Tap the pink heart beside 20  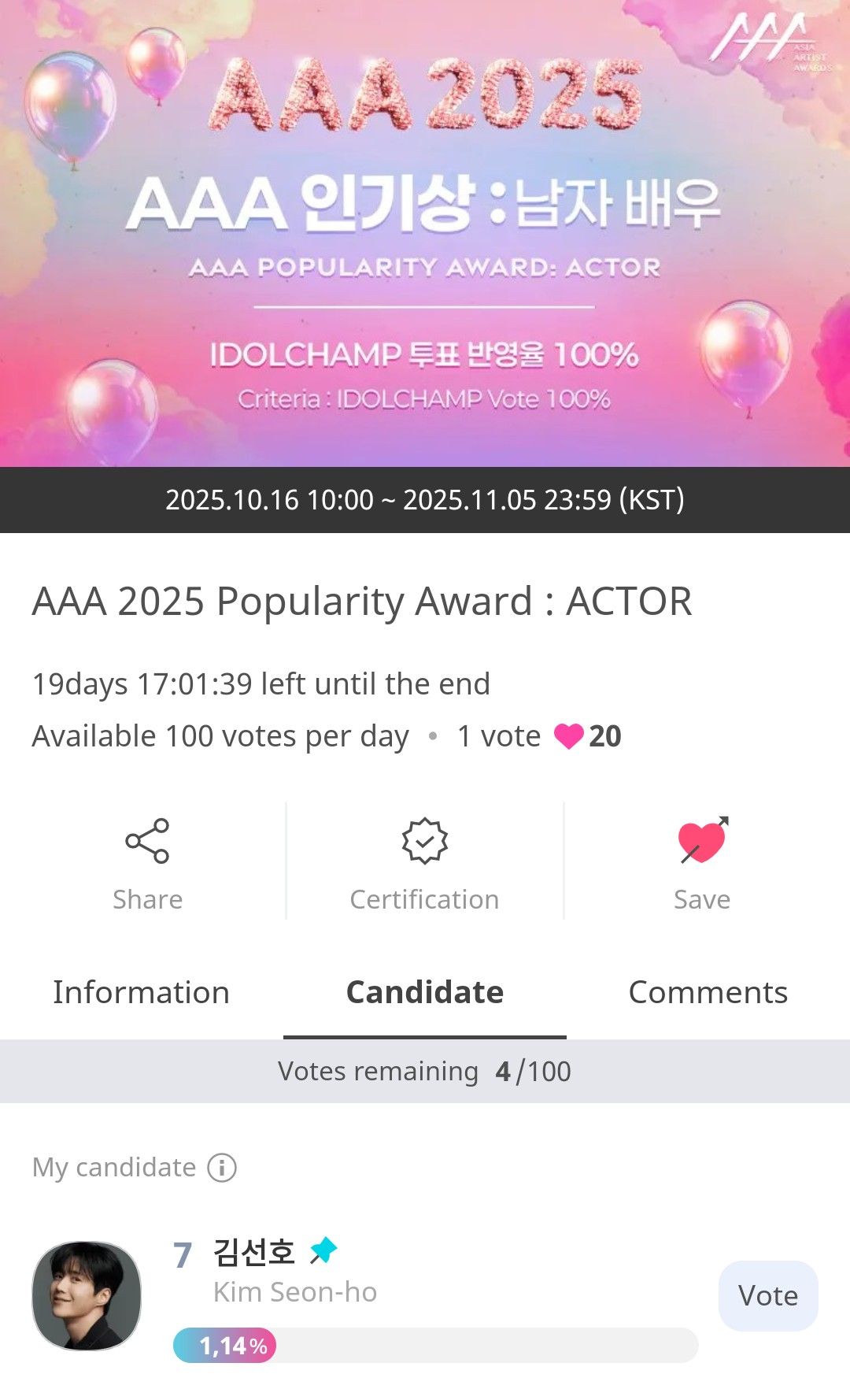click(568, 736)
